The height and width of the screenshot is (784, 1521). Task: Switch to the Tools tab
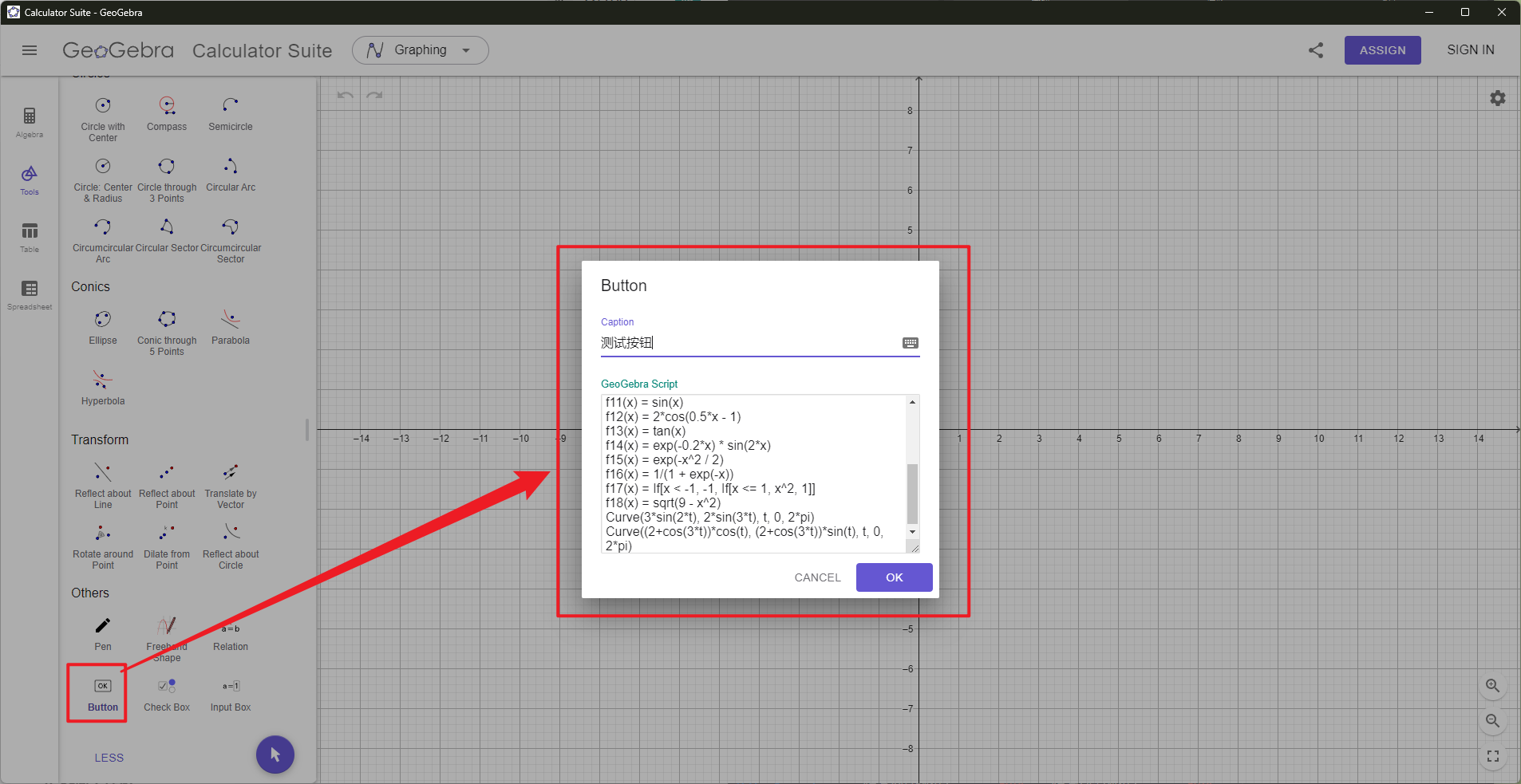(30, 180)
